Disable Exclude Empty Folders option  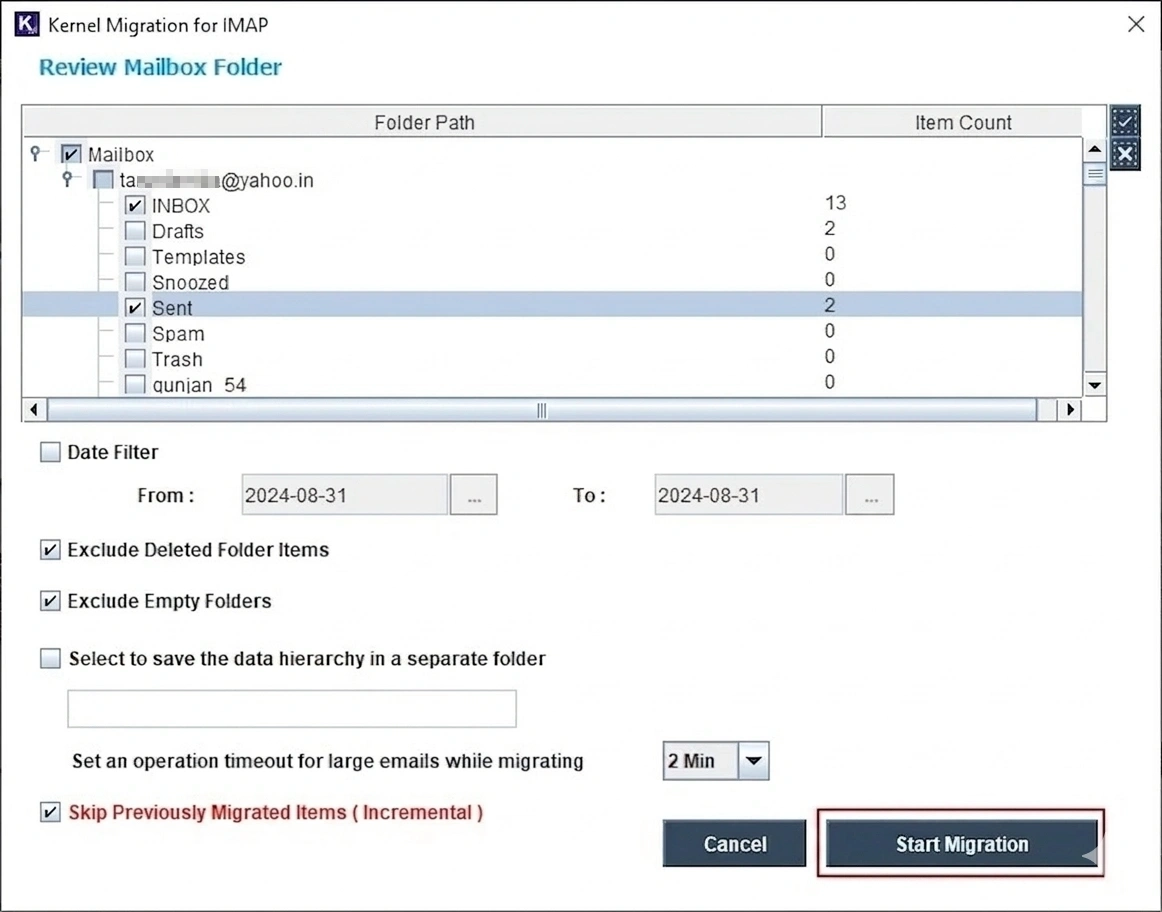click(x=50, y=602)
